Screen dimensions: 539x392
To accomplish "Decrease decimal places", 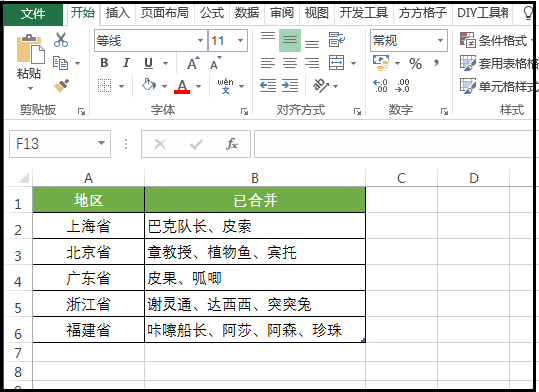I will point(402,86).
